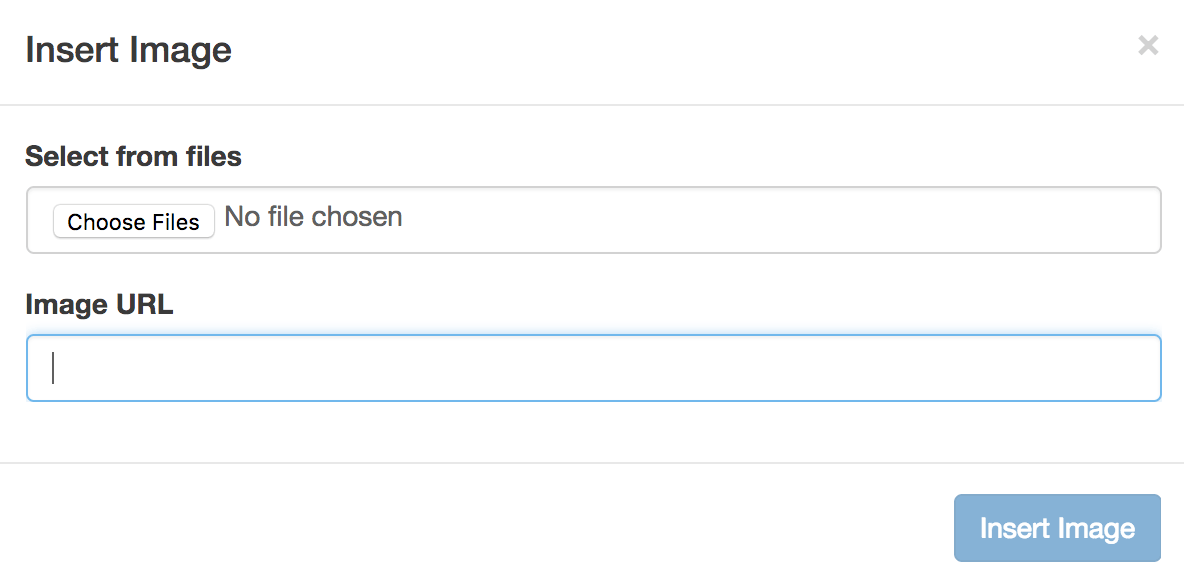Click the 'Select from files' label
1184x586 pixels.
click(x=133, y=157)
